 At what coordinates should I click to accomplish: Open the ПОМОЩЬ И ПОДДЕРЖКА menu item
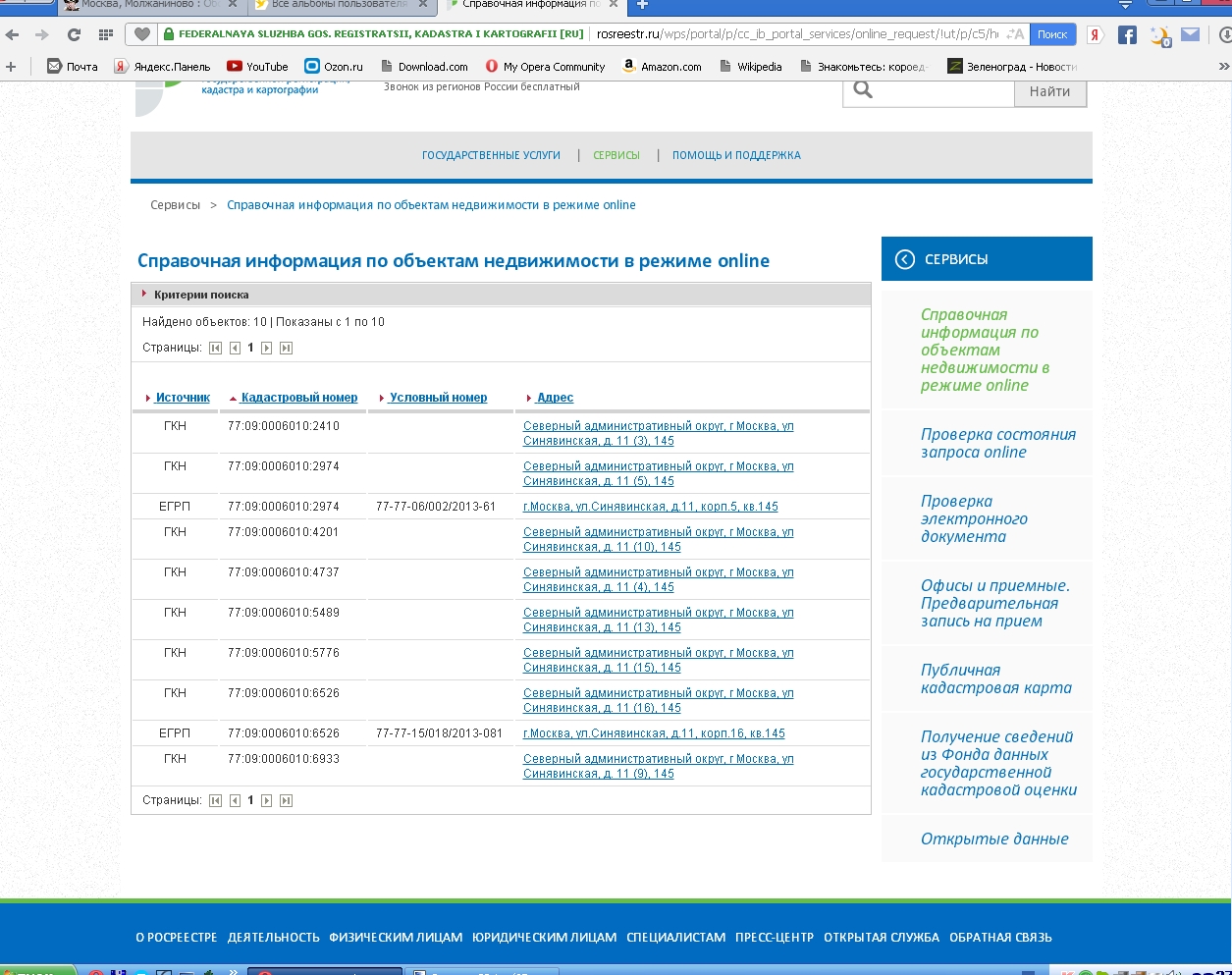click(x=736, y=155)
